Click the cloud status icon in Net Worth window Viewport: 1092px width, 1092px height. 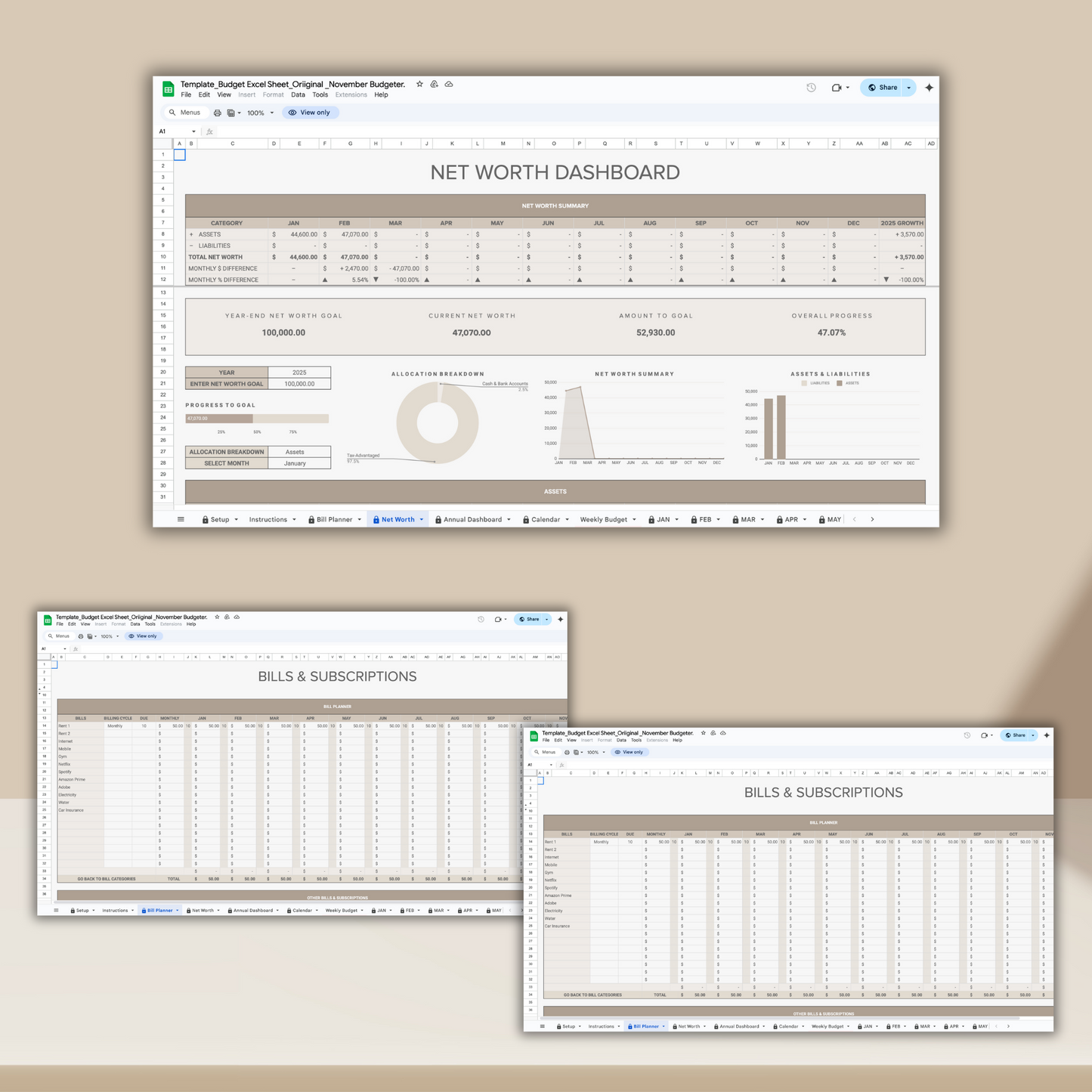(x=449, y=85)
